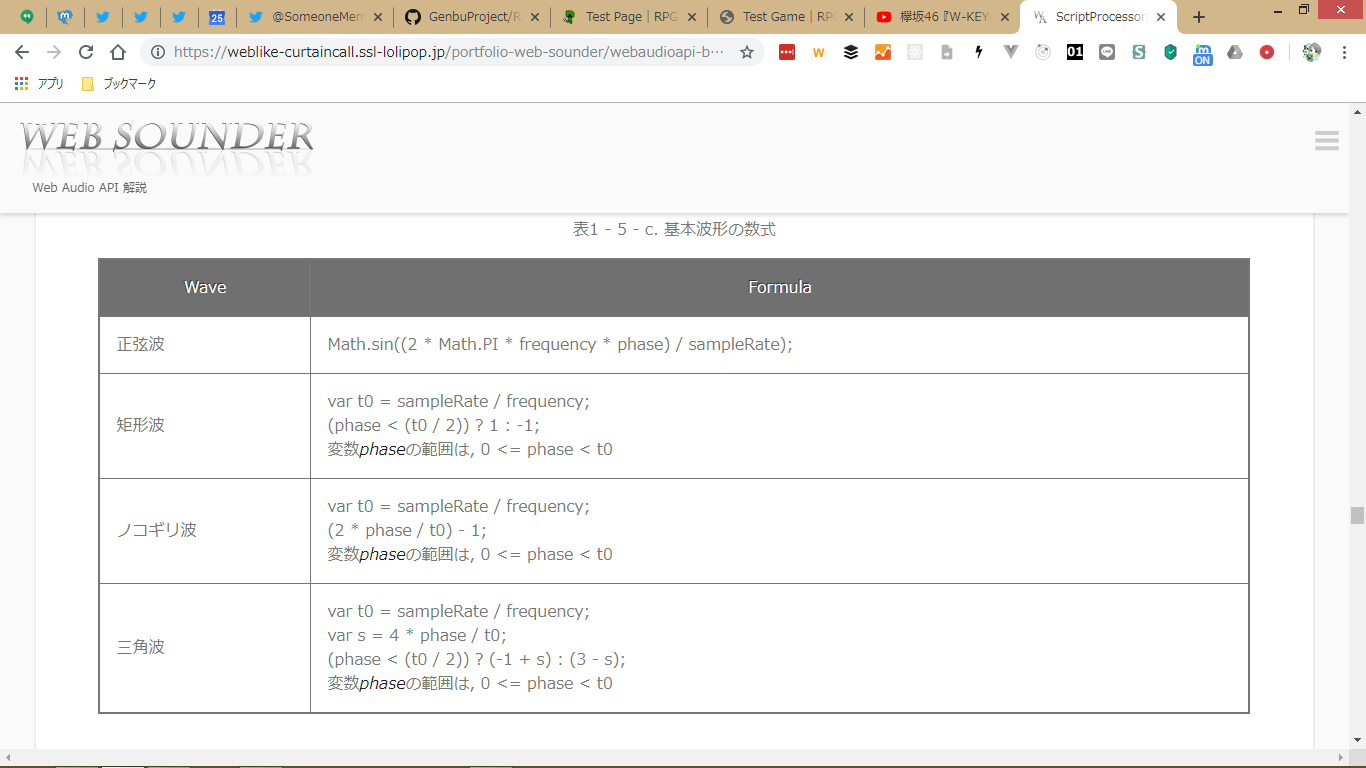Click the 正弦波 table cell
The height and width of the screenshot is (768, 1366).
[205, 345]
